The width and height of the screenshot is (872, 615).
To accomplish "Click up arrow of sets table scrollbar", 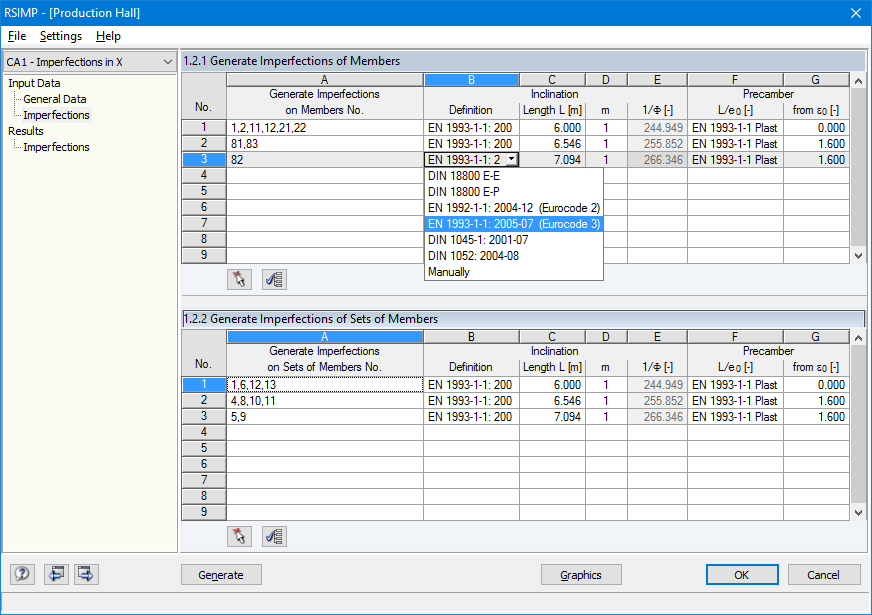I will 858,338.
